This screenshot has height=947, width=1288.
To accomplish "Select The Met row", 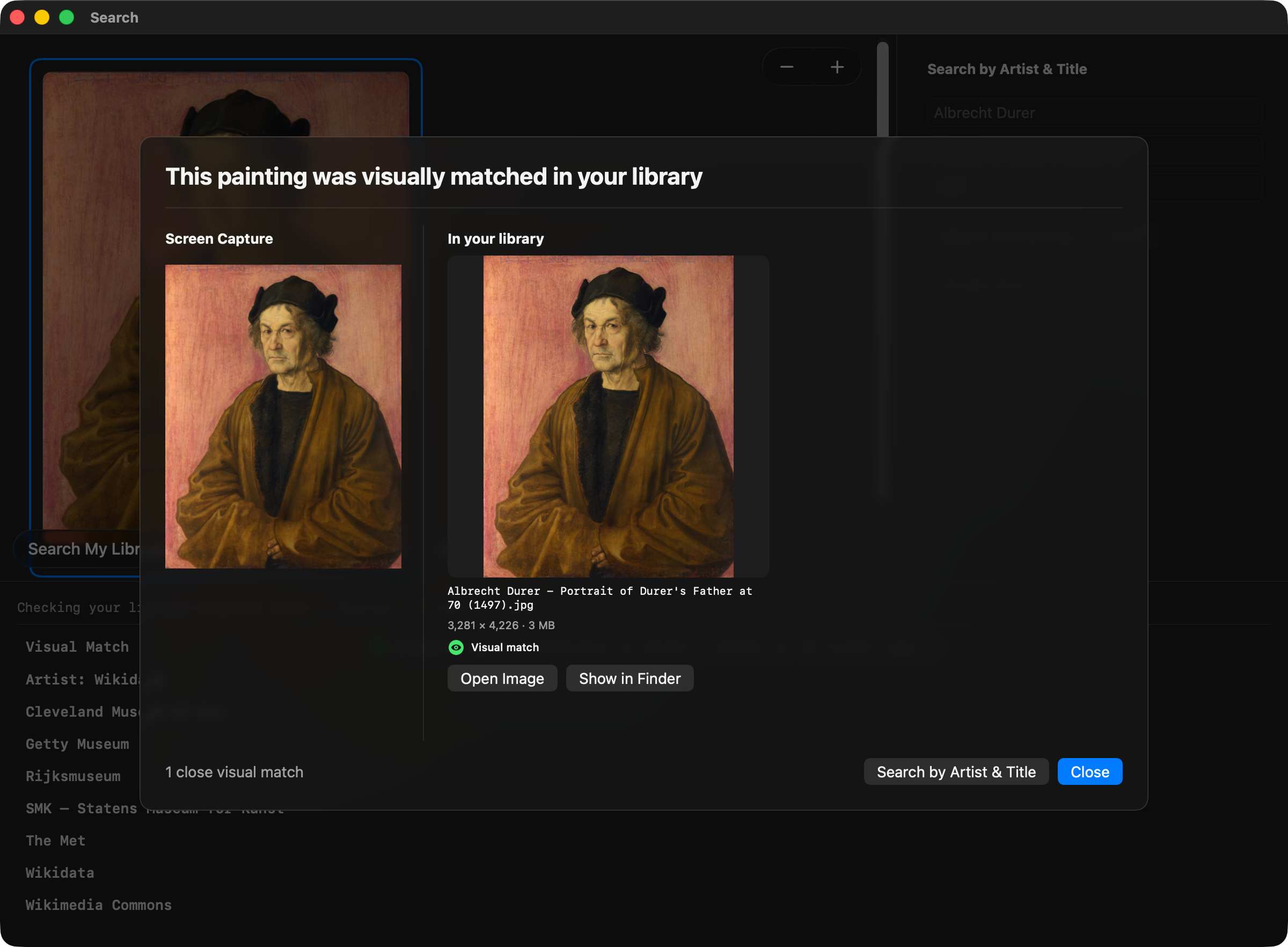I will (x=56, y=840).
